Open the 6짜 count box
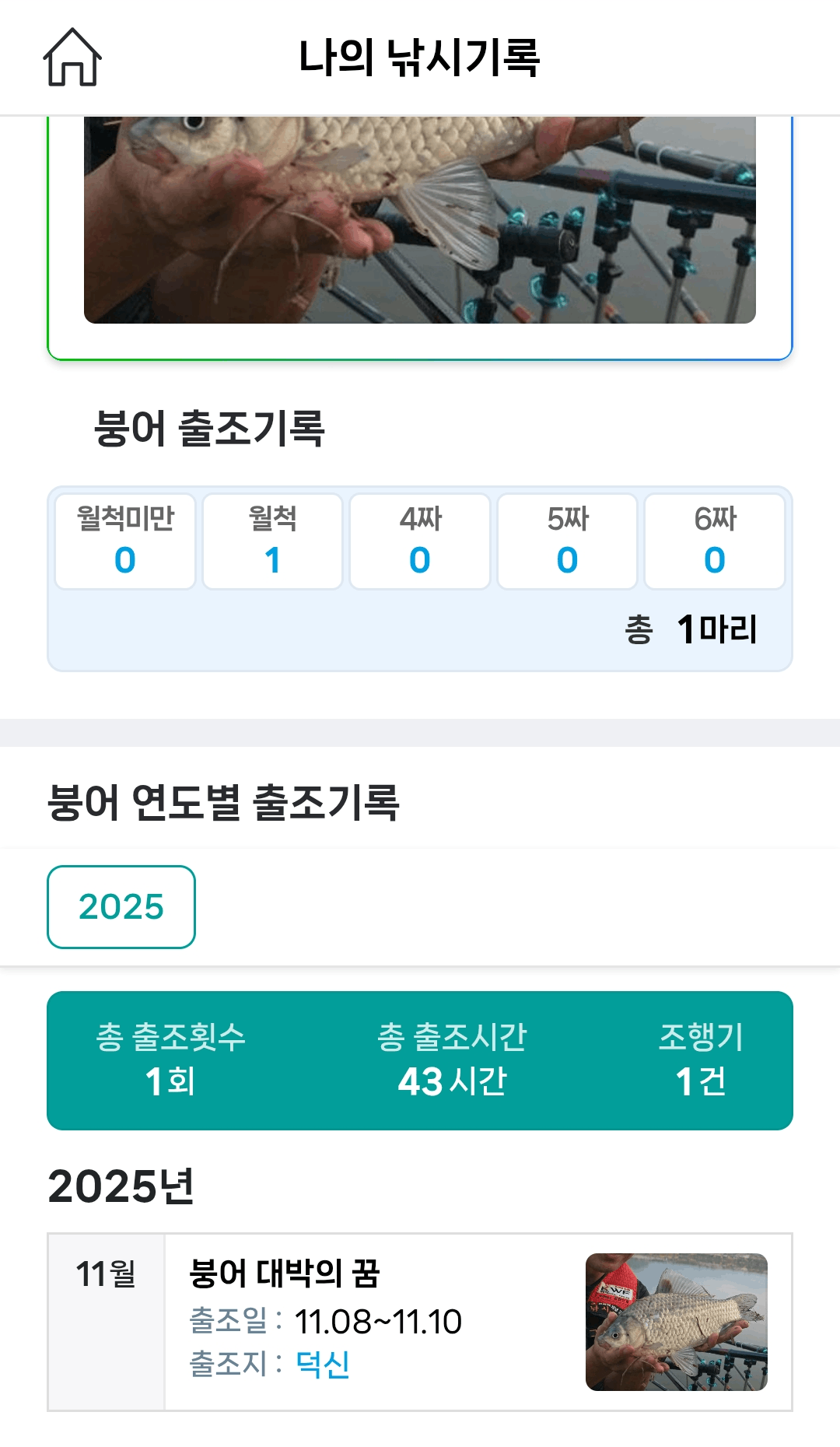This screenshot has height=1447, width=840. point(715,541)
